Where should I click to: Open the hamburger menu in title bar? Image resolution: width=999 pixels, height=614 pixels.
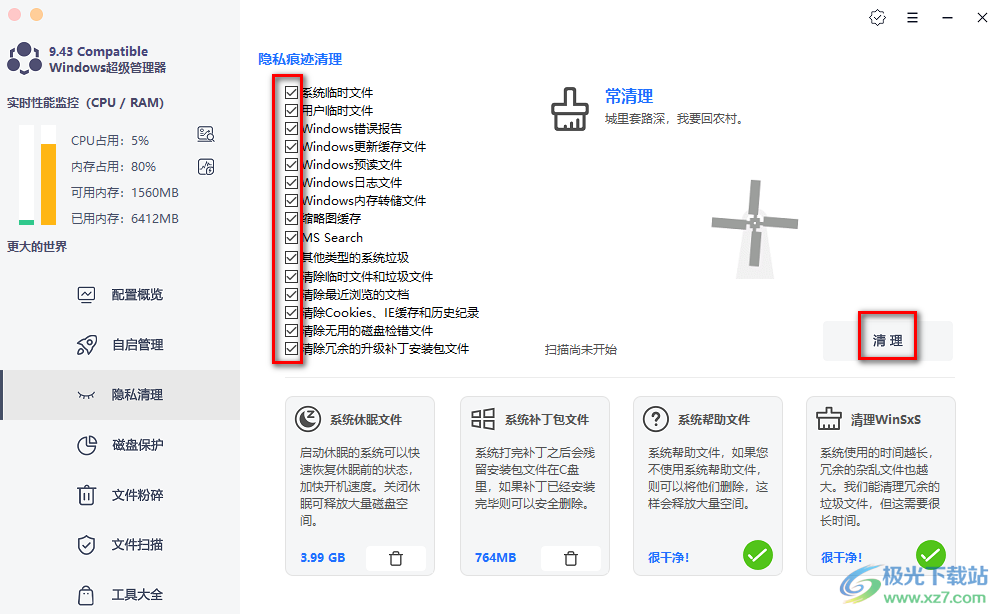[x=912, y=18]
